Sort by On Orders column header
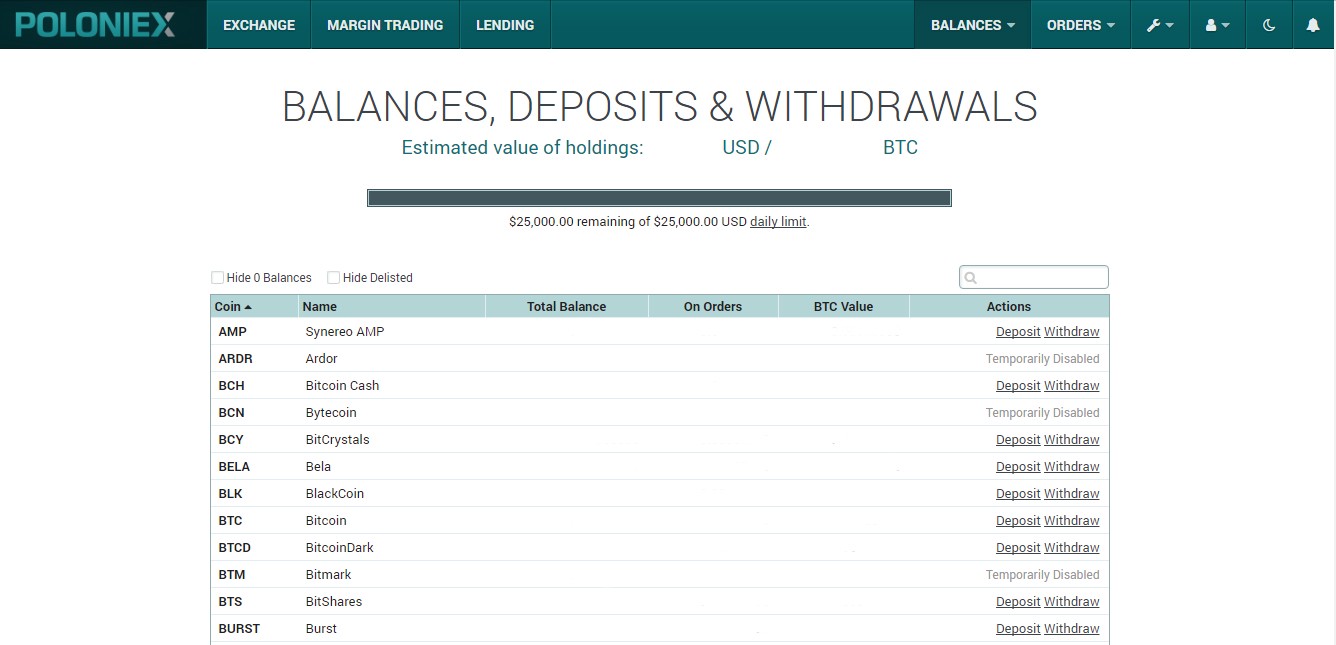The height and width of the screenshot is (645, 1336). [x=713, y=306]
